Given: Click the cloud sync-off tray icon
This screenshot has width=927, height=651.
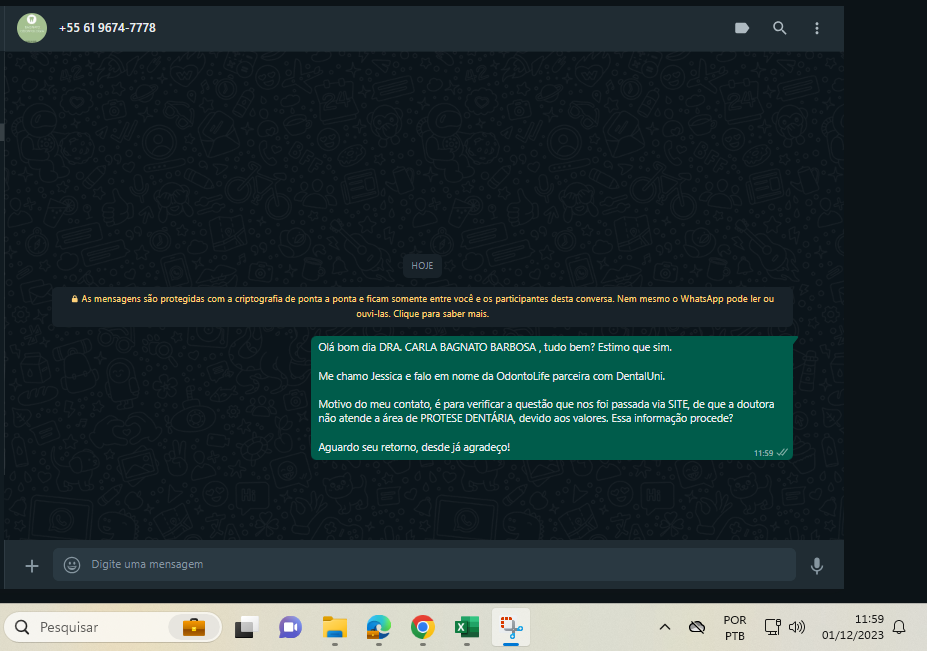Looking at the screenshot, I should pos(697,627).
